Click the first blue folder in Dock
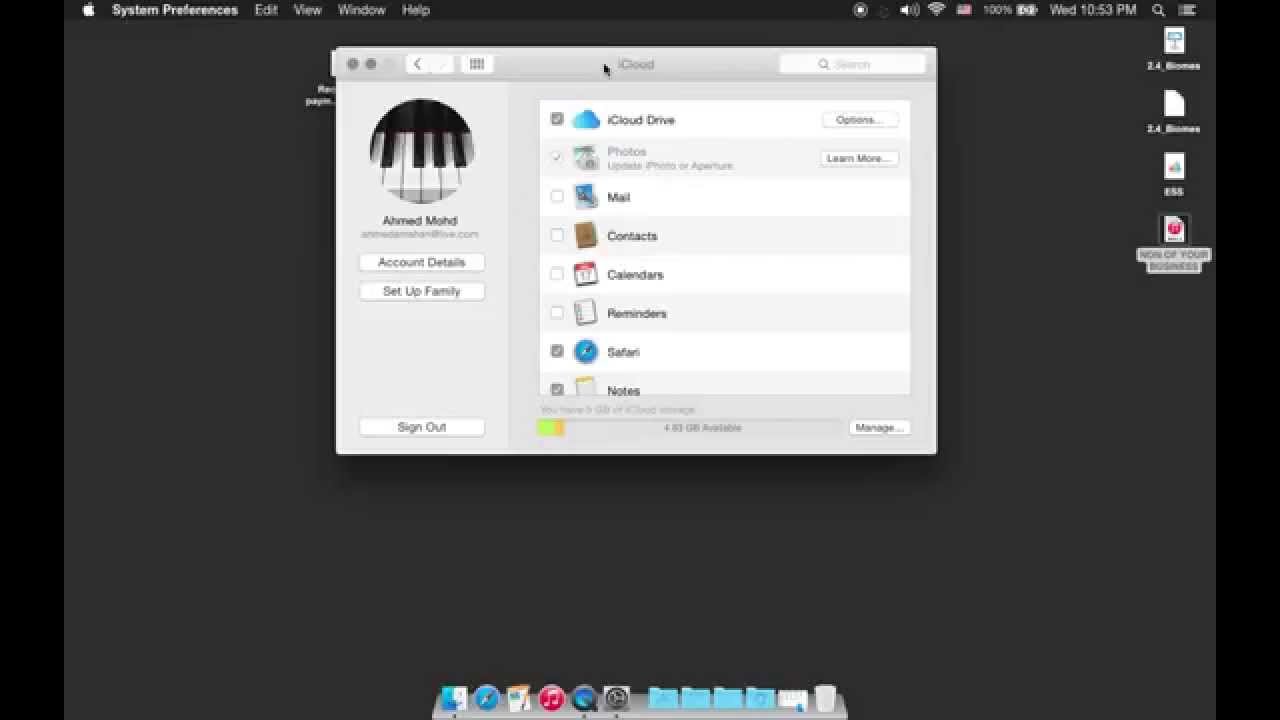Viewport: 1280px width, 720px height. (663, 698)
